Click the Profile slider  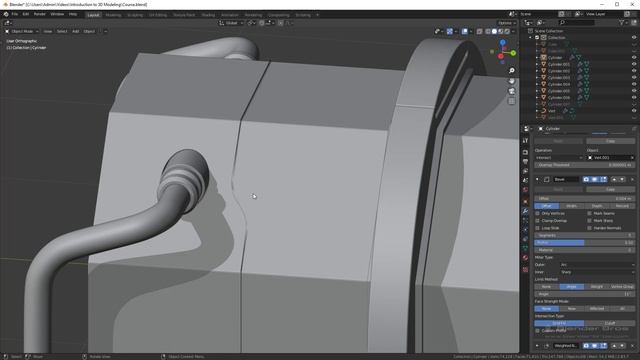pos(585,243)
